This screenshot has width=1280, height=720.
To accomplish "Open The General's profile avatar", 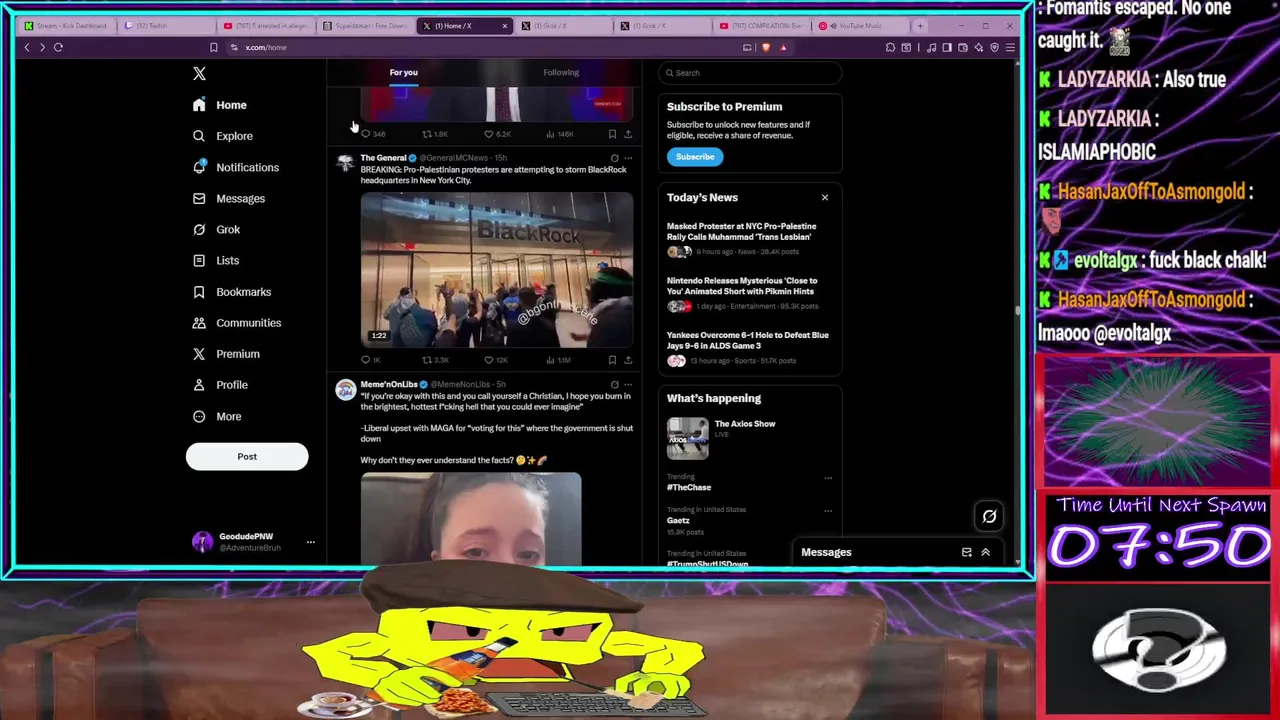I will [345, 162].
